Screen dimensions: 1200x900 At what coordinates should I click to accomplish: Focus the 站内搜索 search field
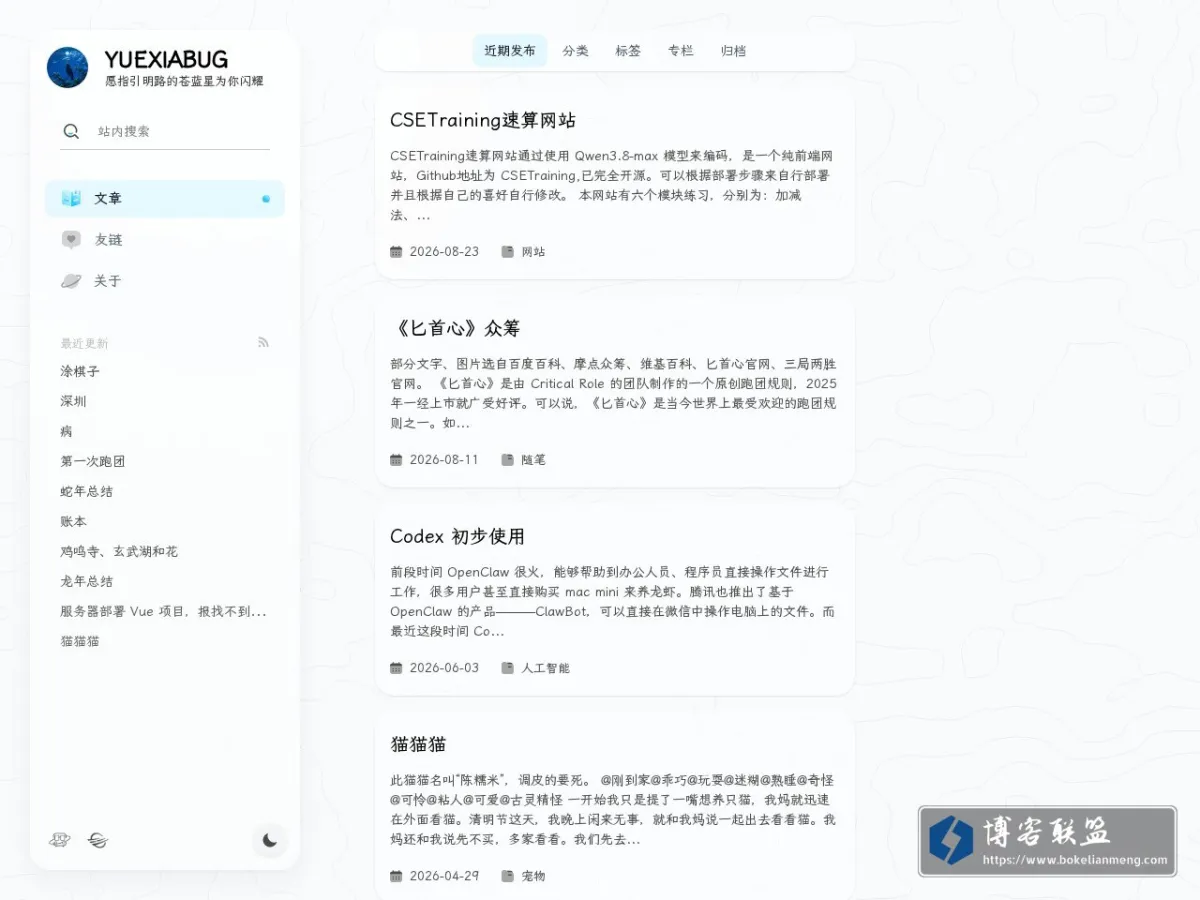pyautogui.click(x=165, y=131)
